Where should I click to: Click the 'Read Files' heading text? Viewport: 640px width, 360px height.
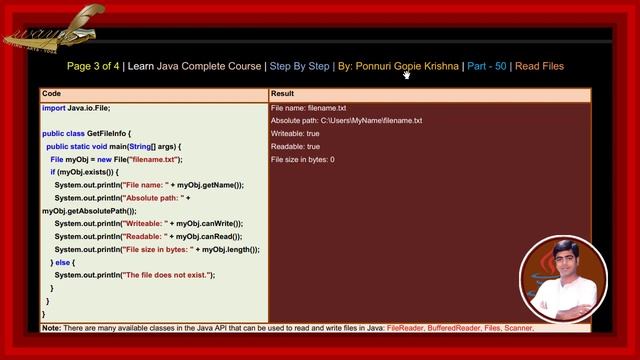coord(539,66)
